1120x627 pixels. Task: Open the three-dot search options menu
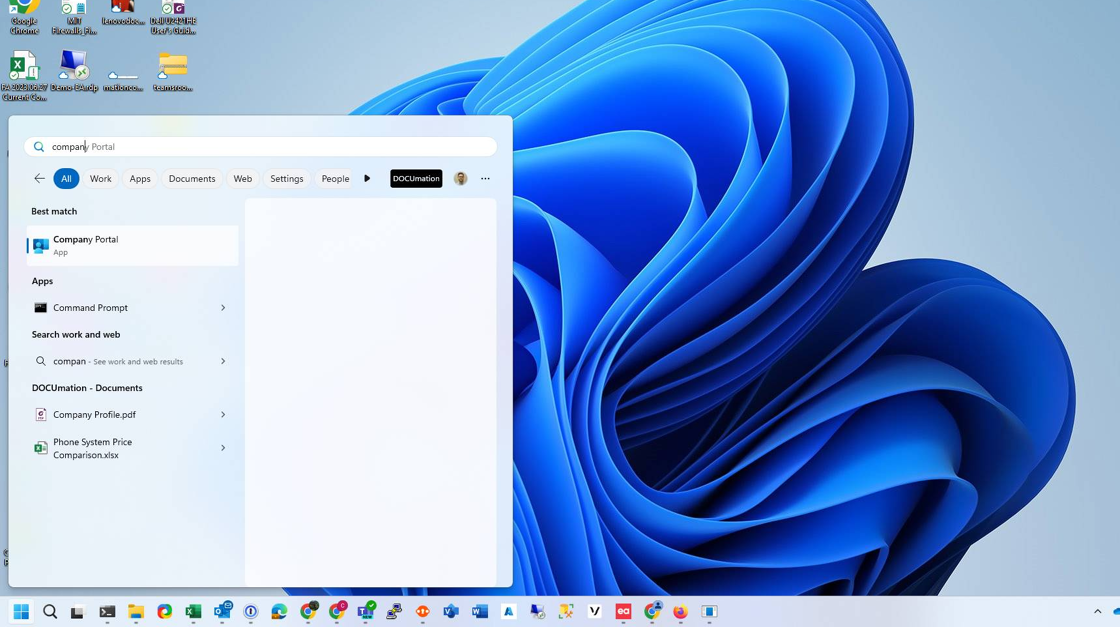pos(486,179)
